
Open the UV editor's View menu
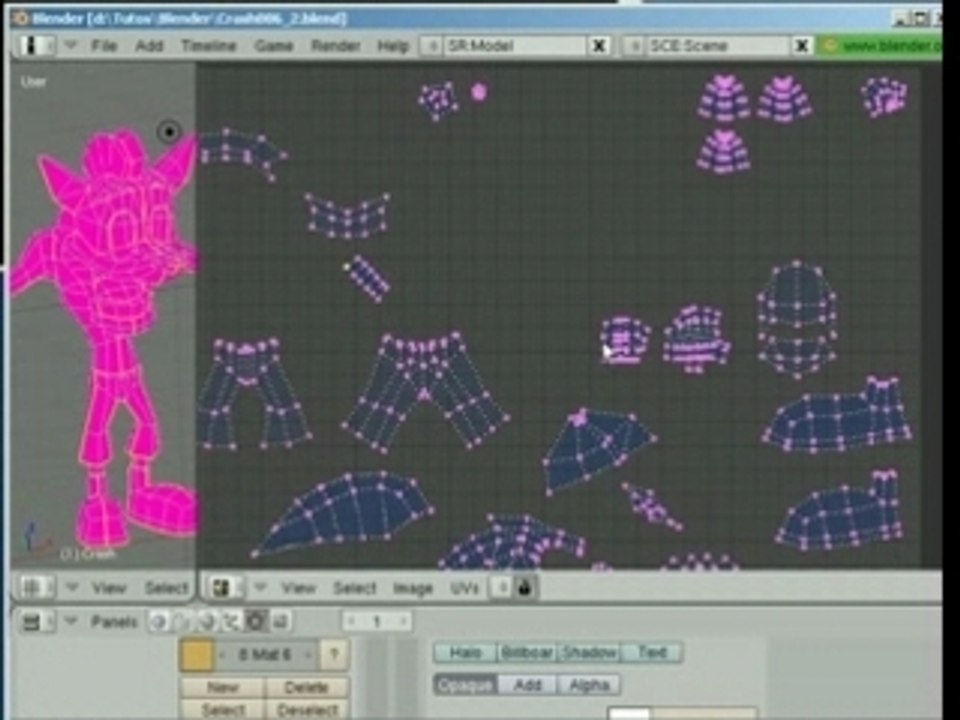coord(298,589)
